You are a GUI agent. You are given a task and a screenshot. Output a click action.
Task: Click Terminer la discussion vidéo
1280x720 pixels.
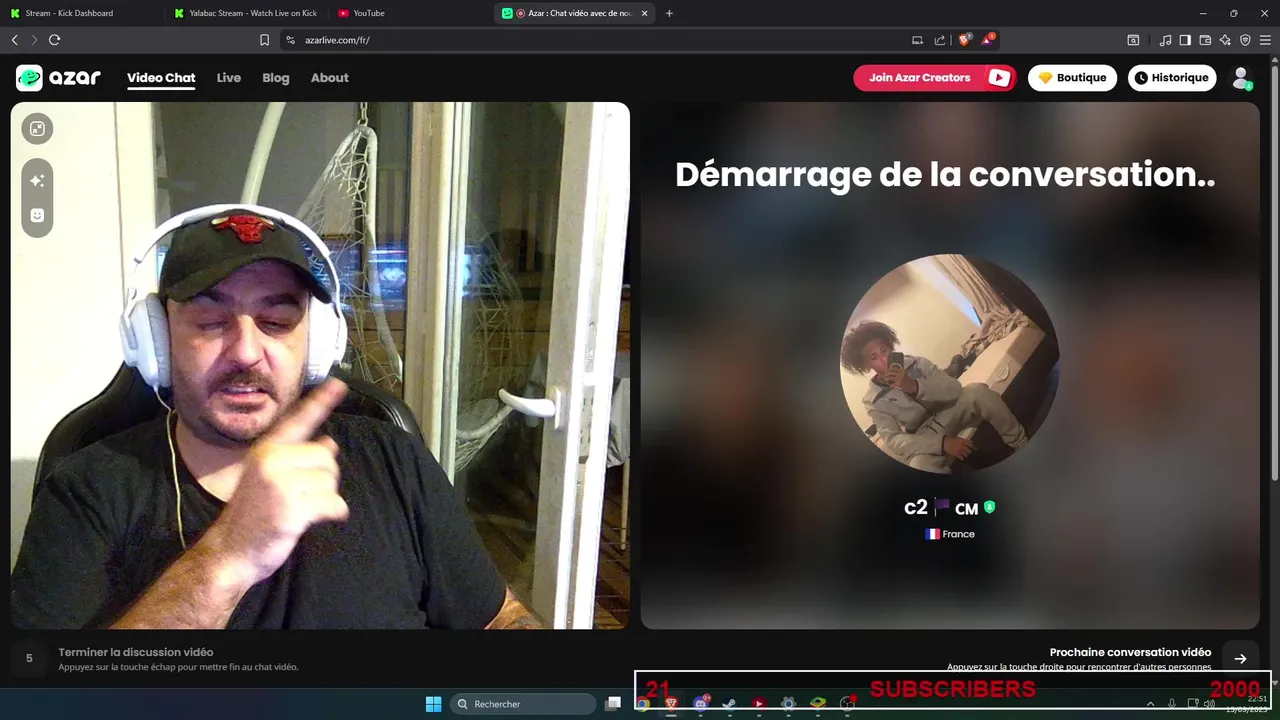click(x=136, y=652)
